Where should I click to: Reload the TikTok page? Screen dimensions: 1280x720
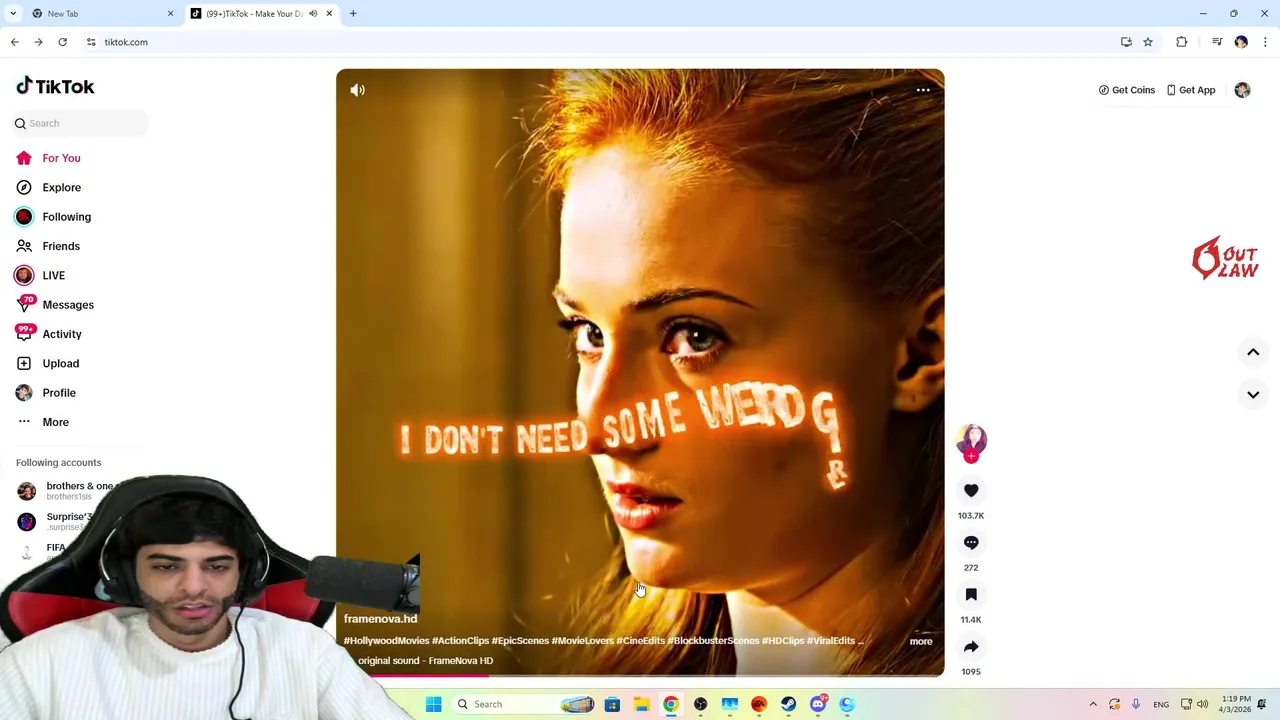(x=62, y=42)
